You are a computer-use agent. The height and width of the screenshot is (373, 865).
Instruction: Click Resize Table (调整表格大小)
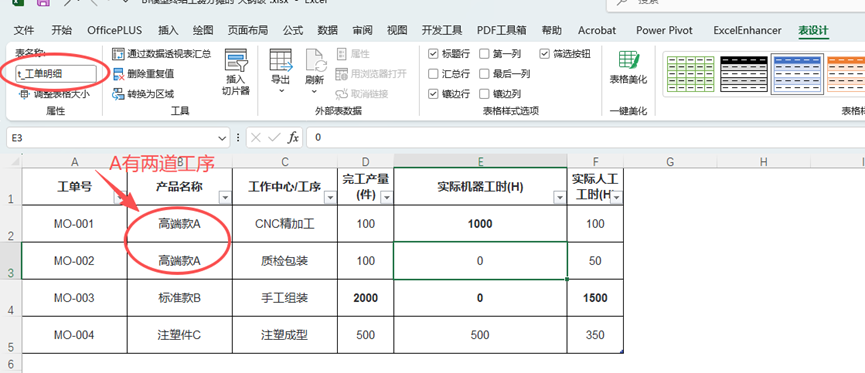54,94
